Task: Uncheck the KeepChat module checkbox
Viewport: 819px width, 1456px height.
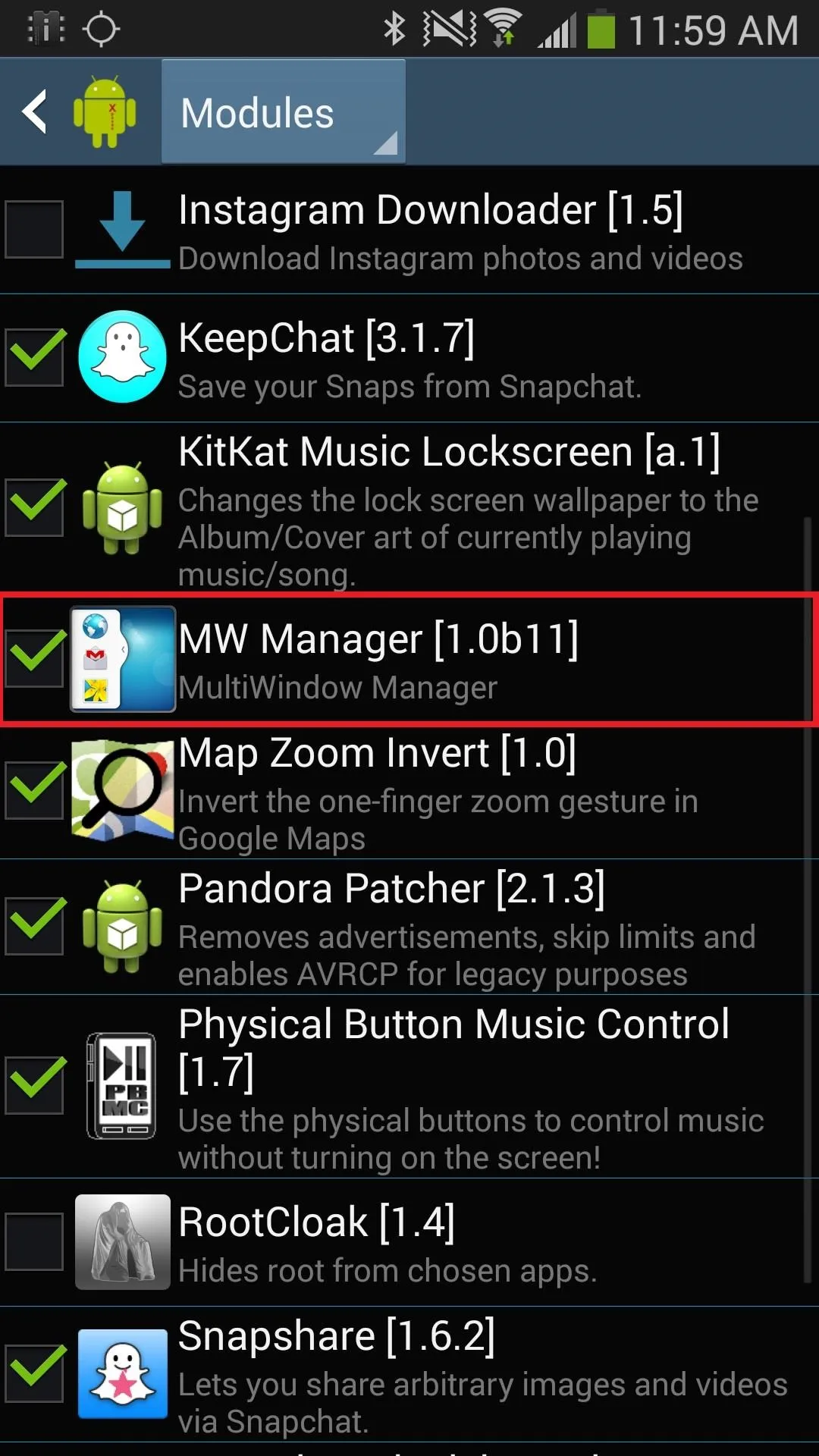Action: [x=34, y=357]
